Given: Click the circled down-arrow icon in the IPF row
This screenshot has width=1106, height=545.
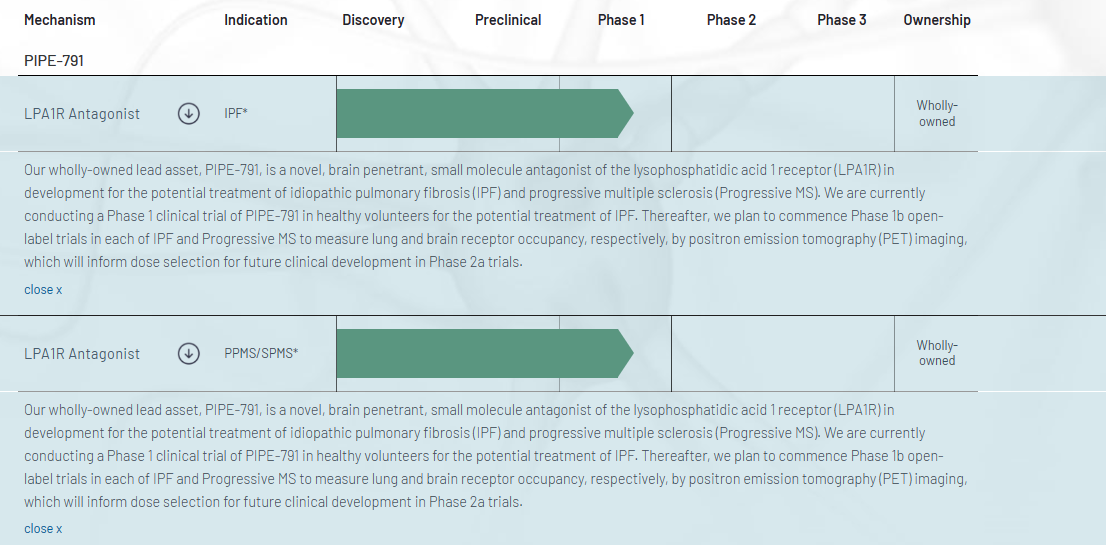Looking at the screenshot, I should click(x=188, y=114).
